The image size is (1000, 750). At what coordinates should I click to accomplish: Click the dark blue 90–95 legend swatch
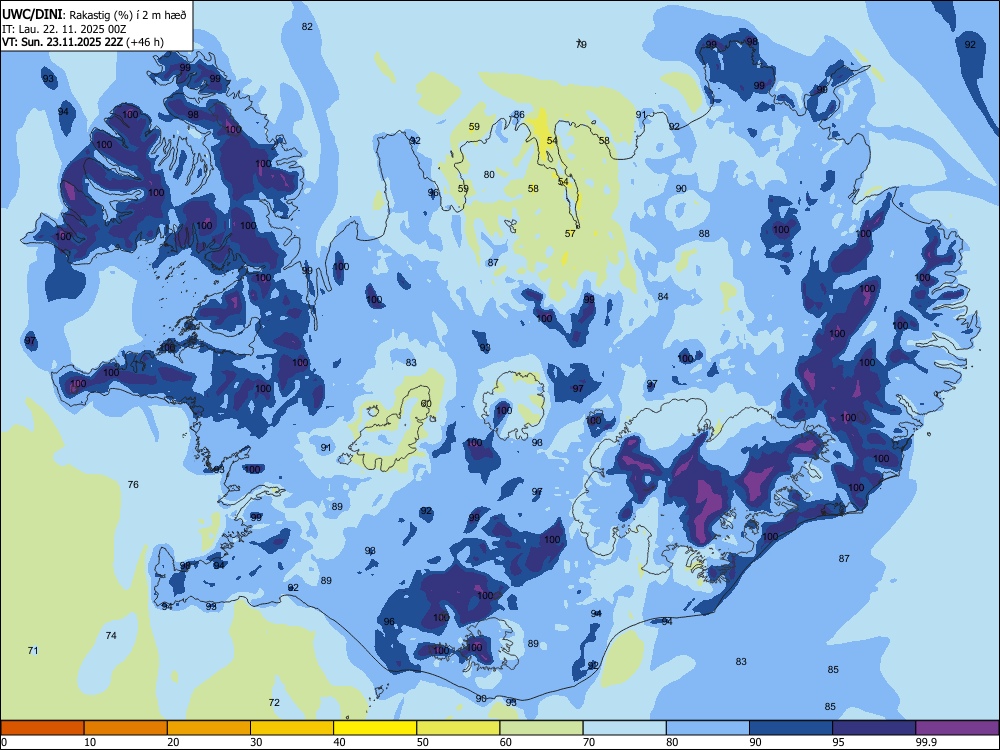point(791,728)
